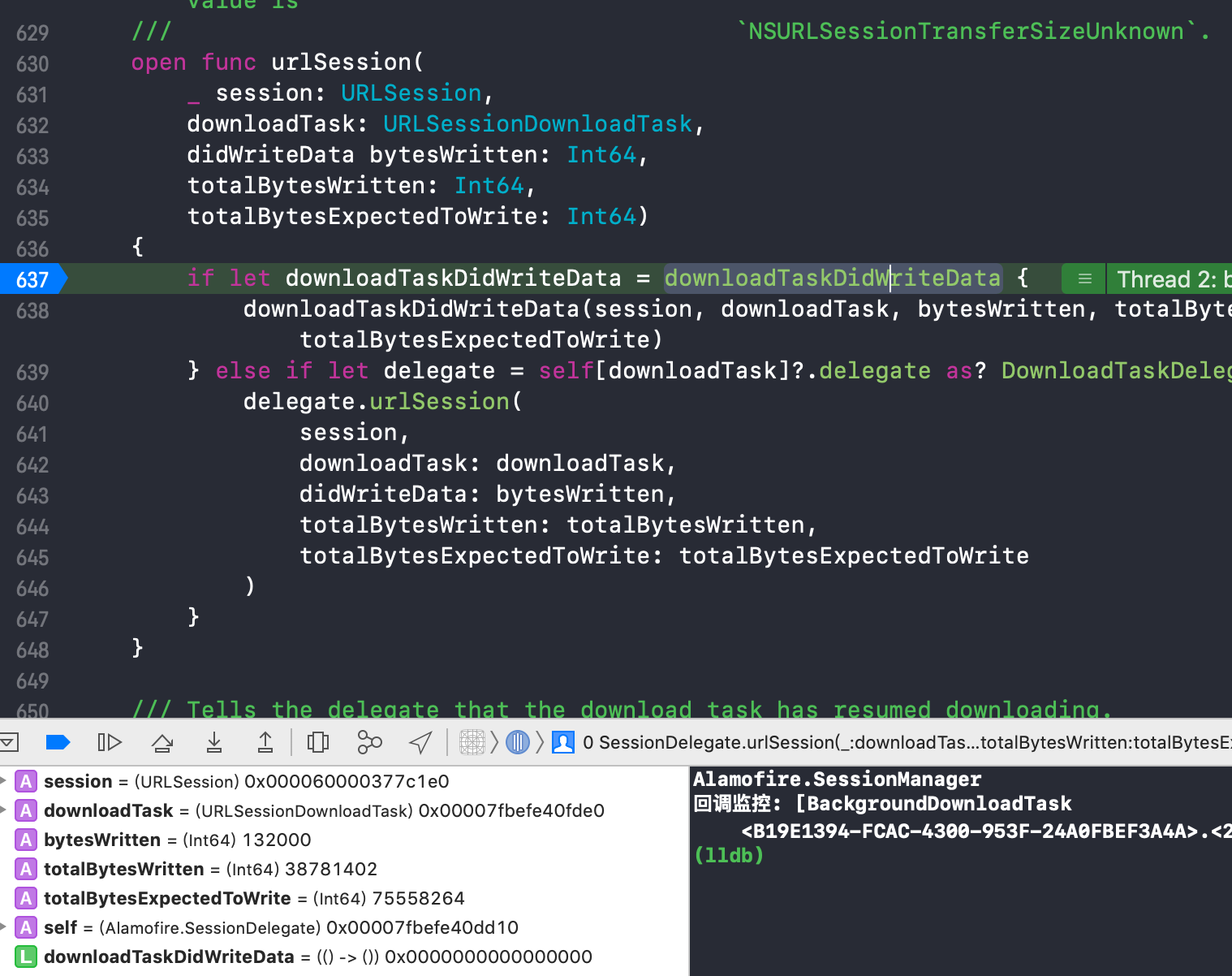Viewport: 1232px width, 976px height.
Task: Select bytesWritten variable row
Action: (344, 840)
